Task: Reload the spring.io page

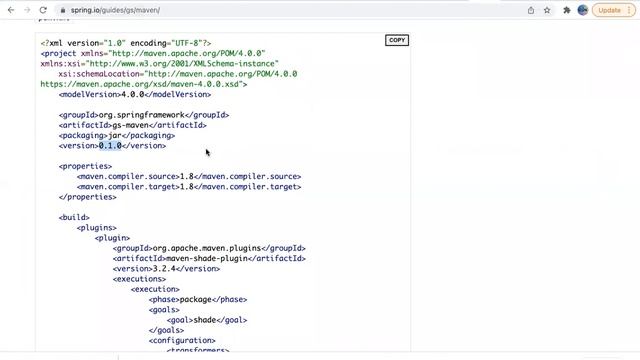Action: click(x=43, y=10)
